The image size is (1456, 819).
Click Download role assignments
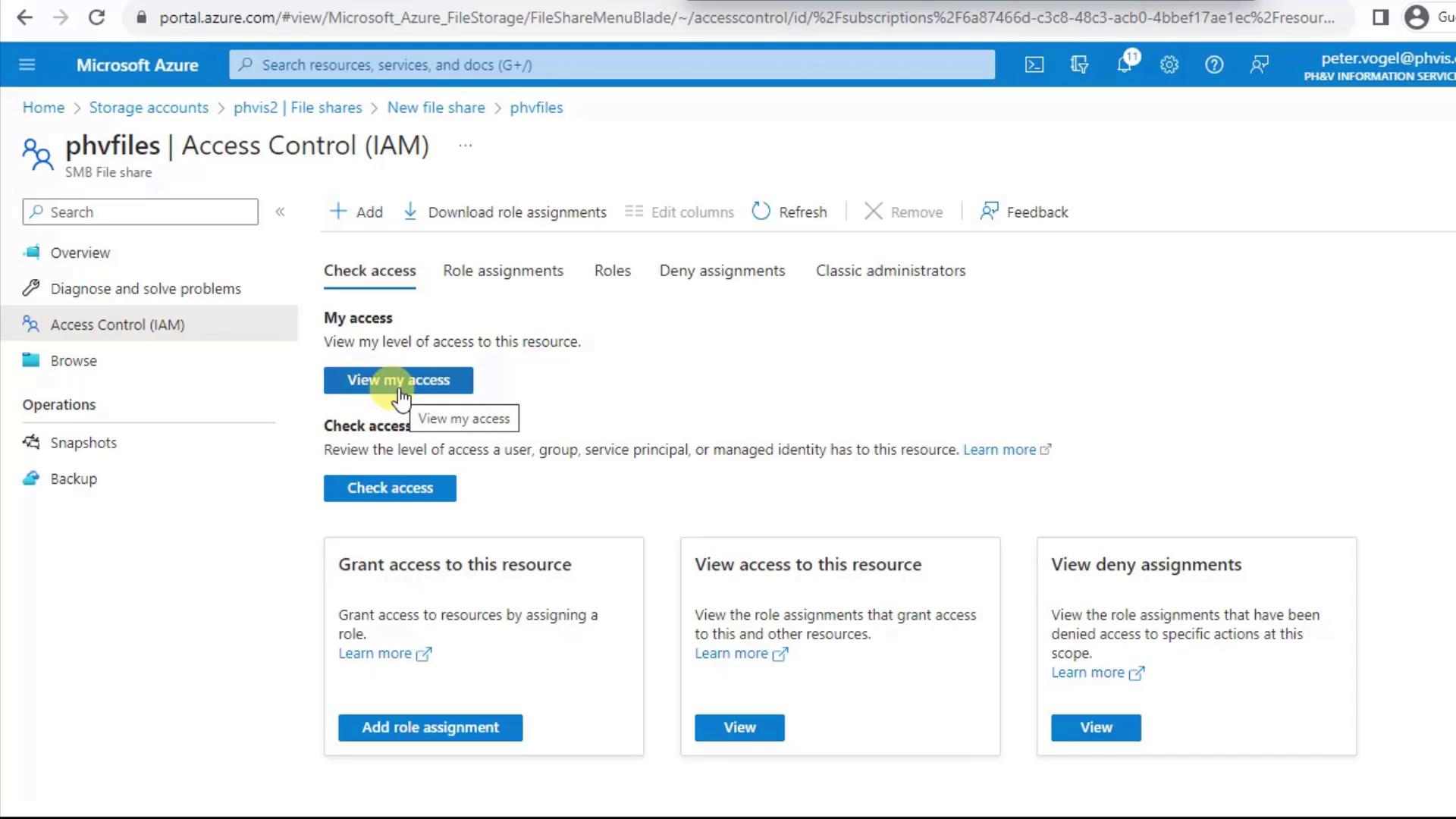505,212
